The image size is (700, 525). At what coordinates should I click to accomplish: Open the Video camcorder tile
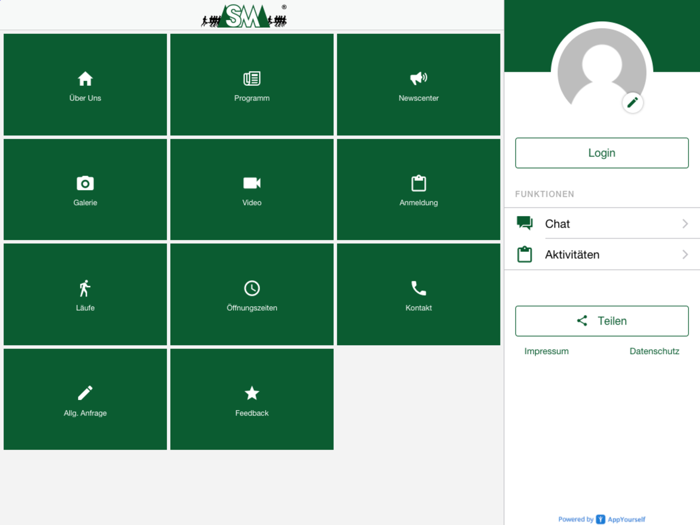pyautogui.click(x=252, y=190)
